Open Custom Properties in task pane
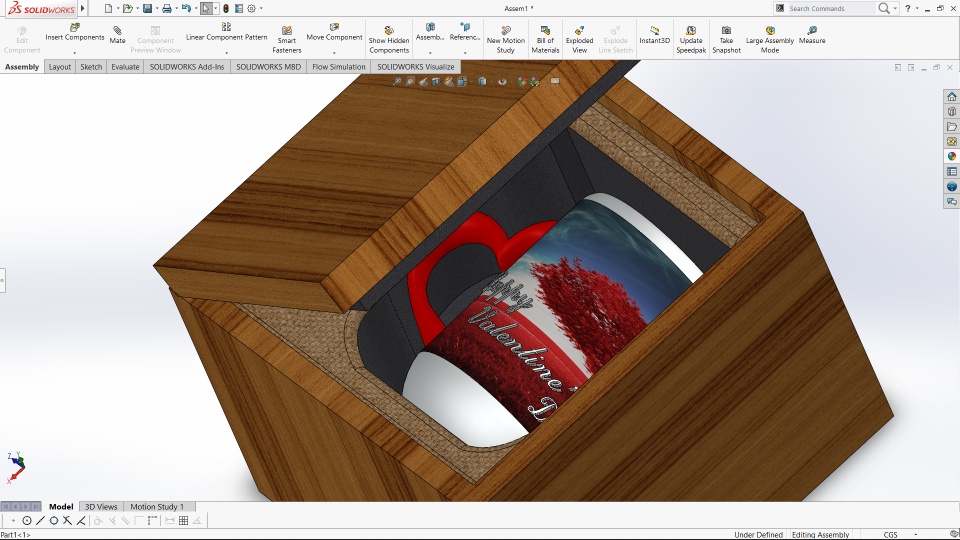The height and width of the screenshot is (540, 960). pos(951,171)
